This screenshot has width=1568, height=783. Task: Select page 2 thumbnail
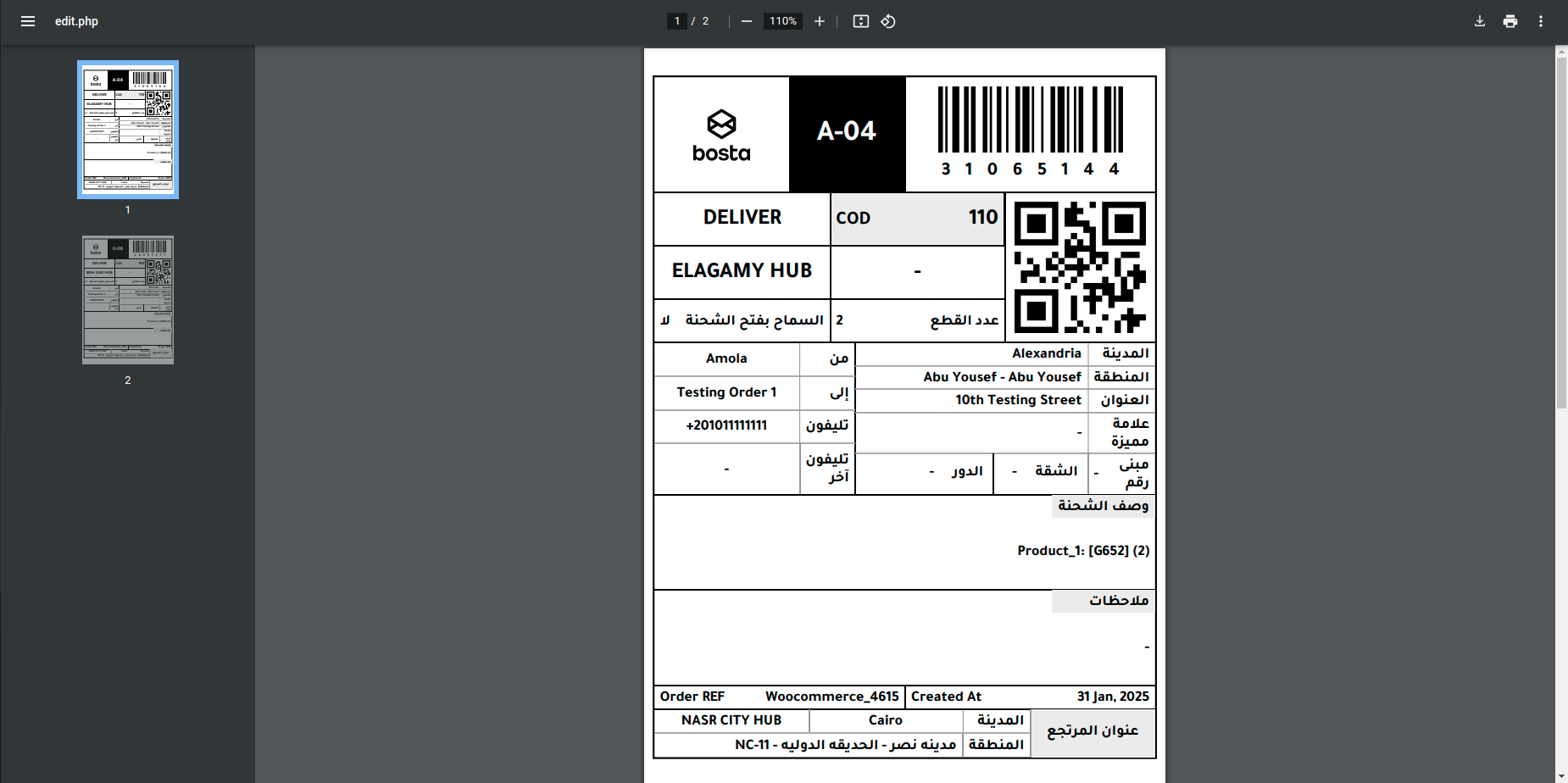pyautogui.click(x=128, y=300)
